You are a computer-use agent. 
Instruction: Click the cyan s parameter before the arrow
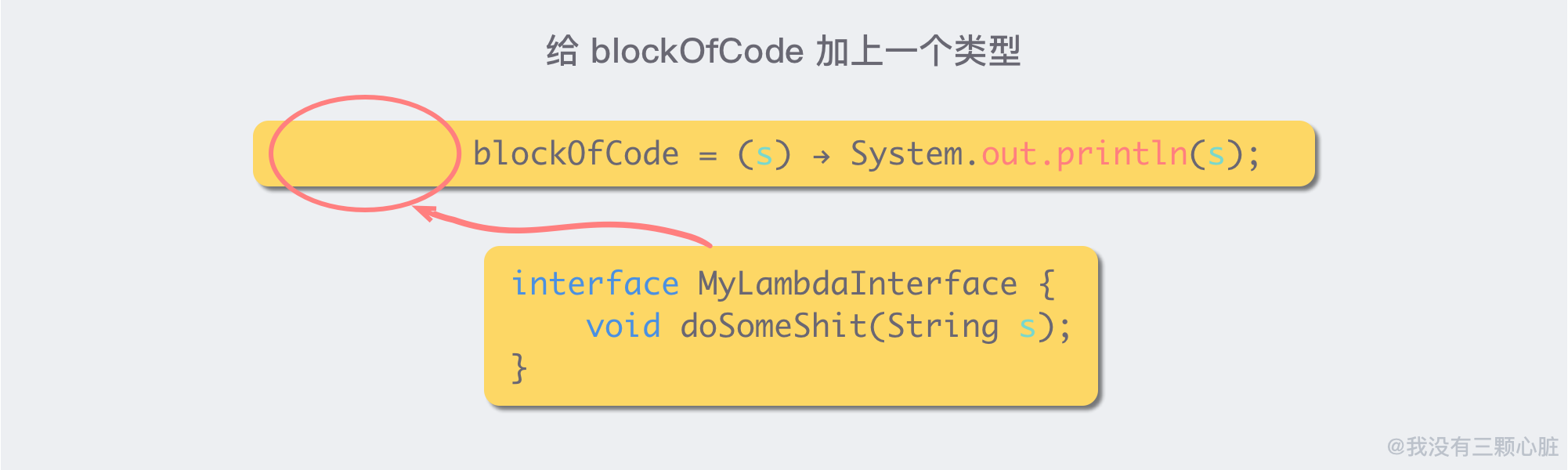[764, 154]
